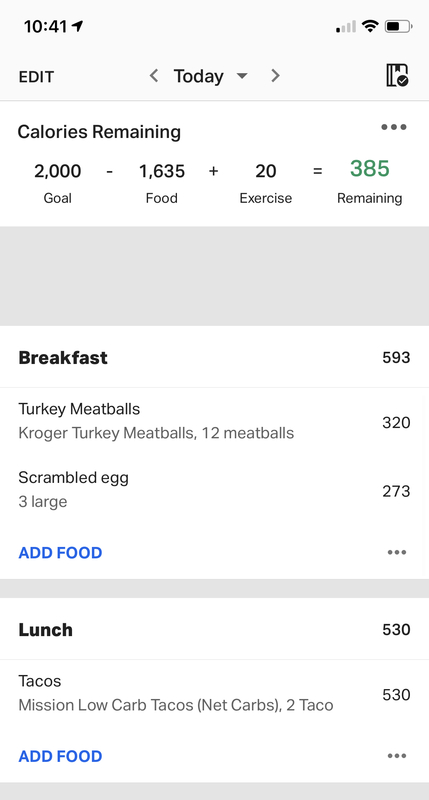This screenshot has height=800, width=429.
Task: Tap EDIT to modify diary
Action: point(36,77)
